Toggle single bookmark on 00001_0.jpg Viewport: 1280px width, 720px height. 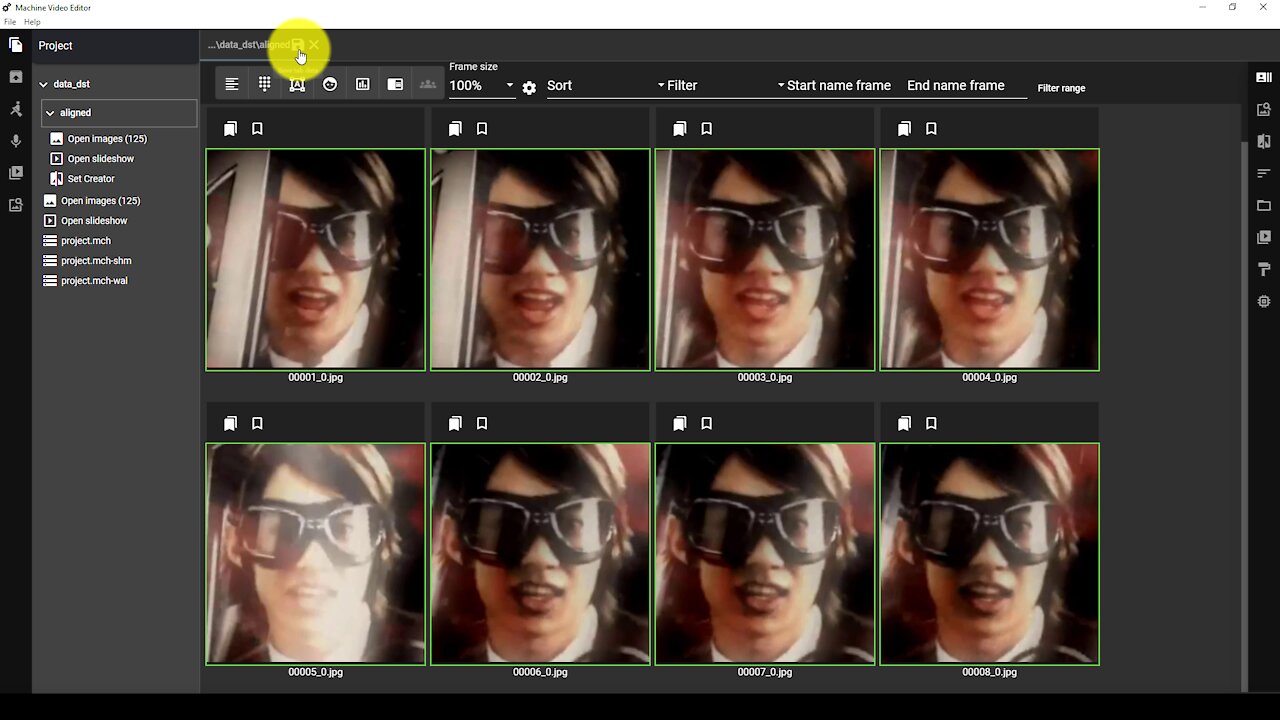[x=257, y=129]
